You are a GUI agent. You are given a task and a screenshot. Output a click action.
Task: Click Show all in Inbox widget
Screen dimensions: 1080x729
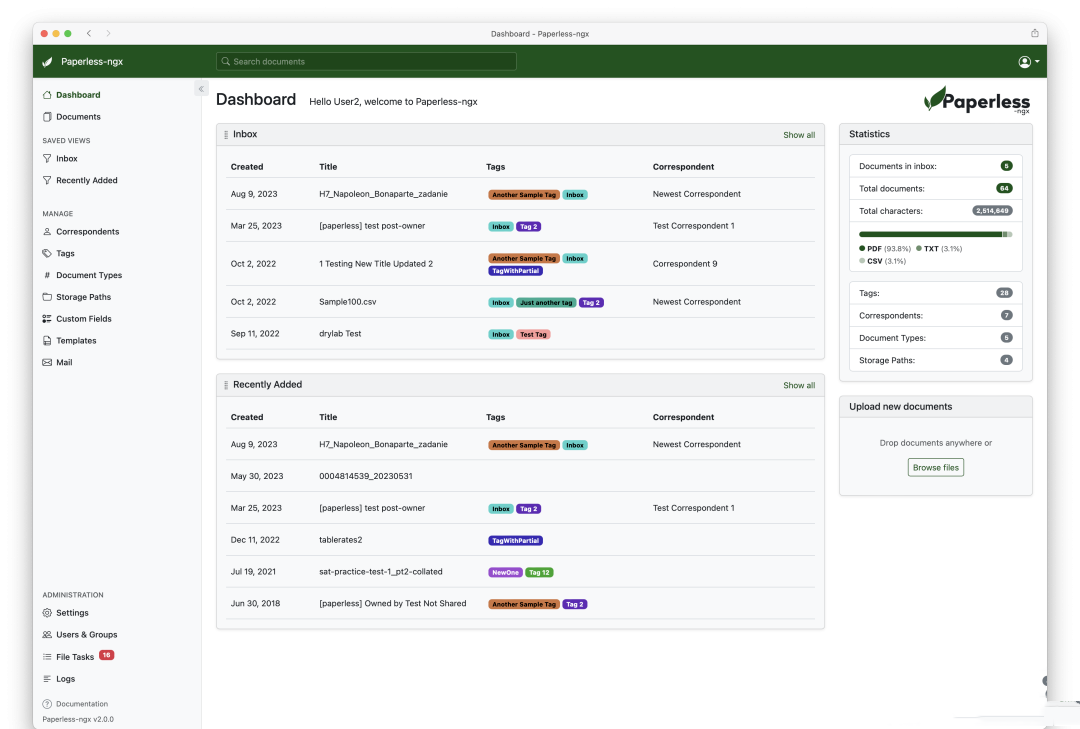(799, 135)
